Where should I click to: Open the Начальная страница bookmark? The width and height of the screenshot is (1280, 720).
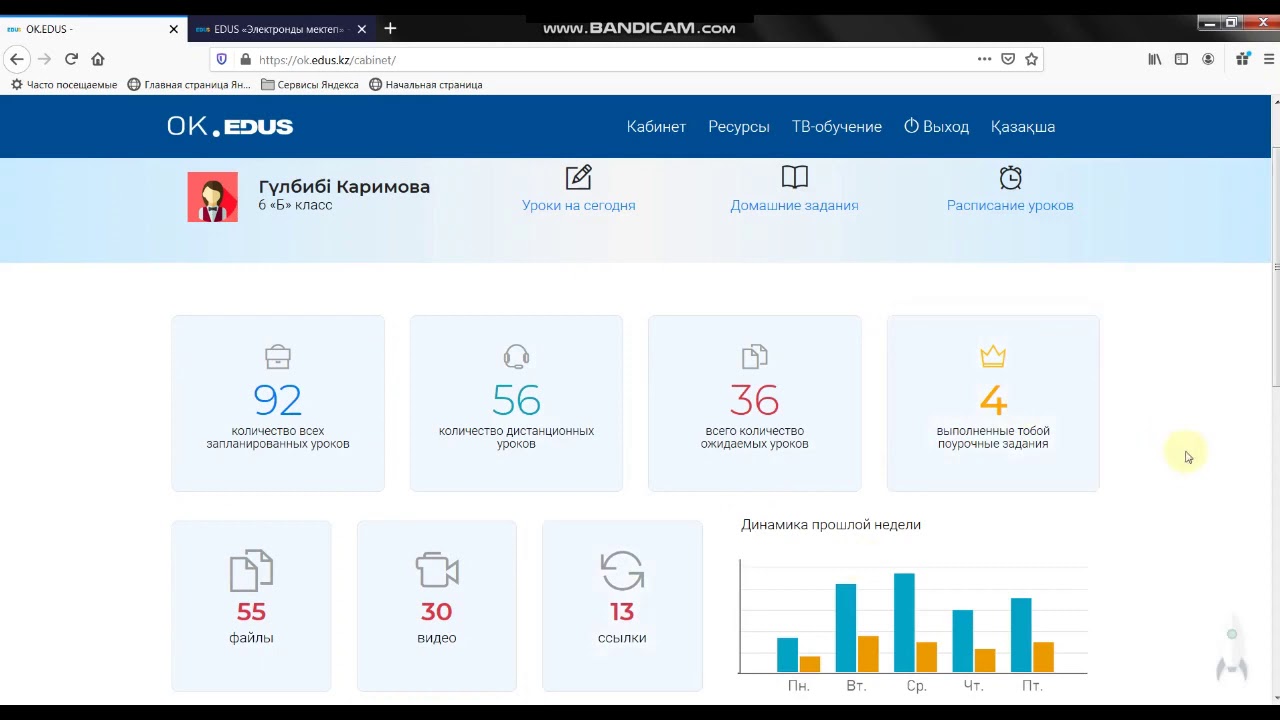[426, 85]
